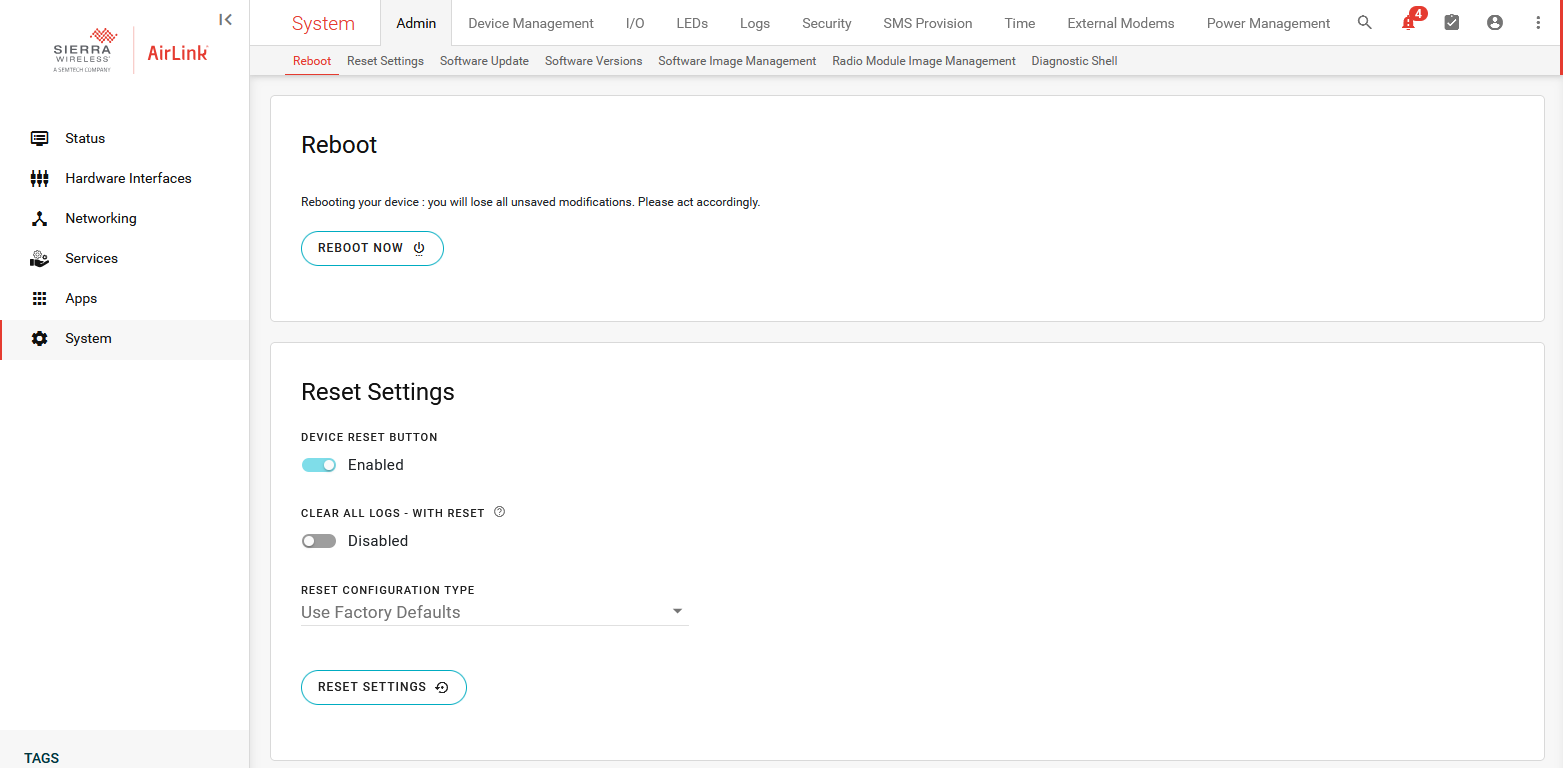Open the Diagnostic Shell sub-tab
Viewport: 1563px width, 768px height.
[x=1074, y=61]
